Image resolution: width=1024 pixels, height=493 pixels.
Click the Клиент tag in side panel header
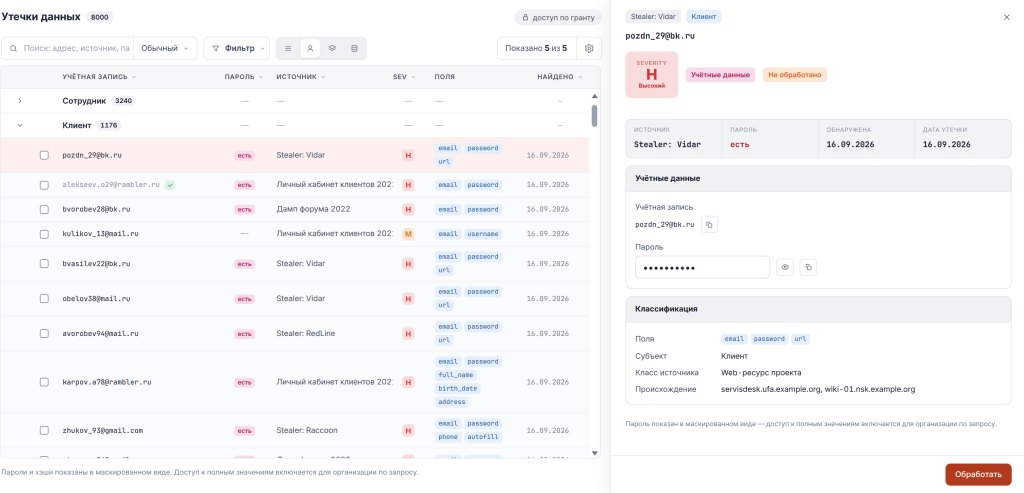point(703,17)
